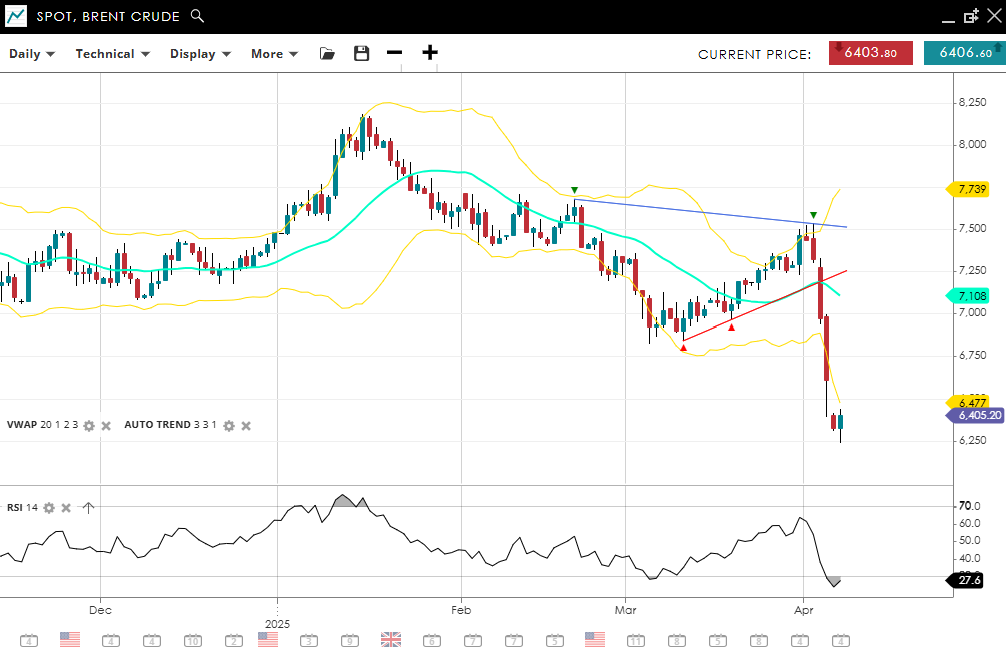Click the red sell price 6403.80
Image resolution: width=1006 pixels, height=652 pixels.
(870, 54)
